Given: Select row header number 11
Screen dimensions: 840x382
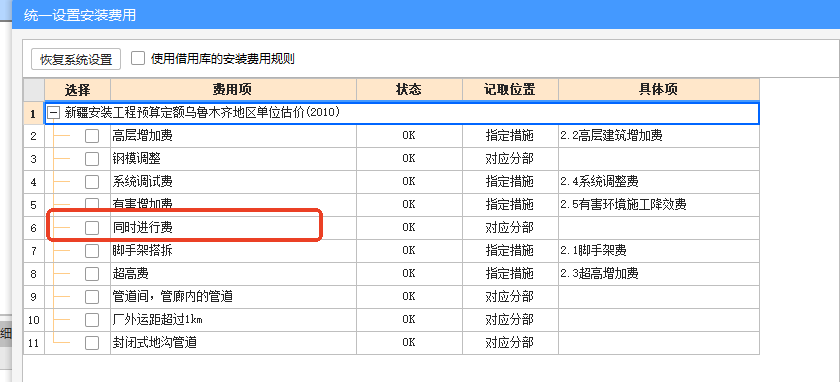Looking at the screenshot, I should 34,343.
